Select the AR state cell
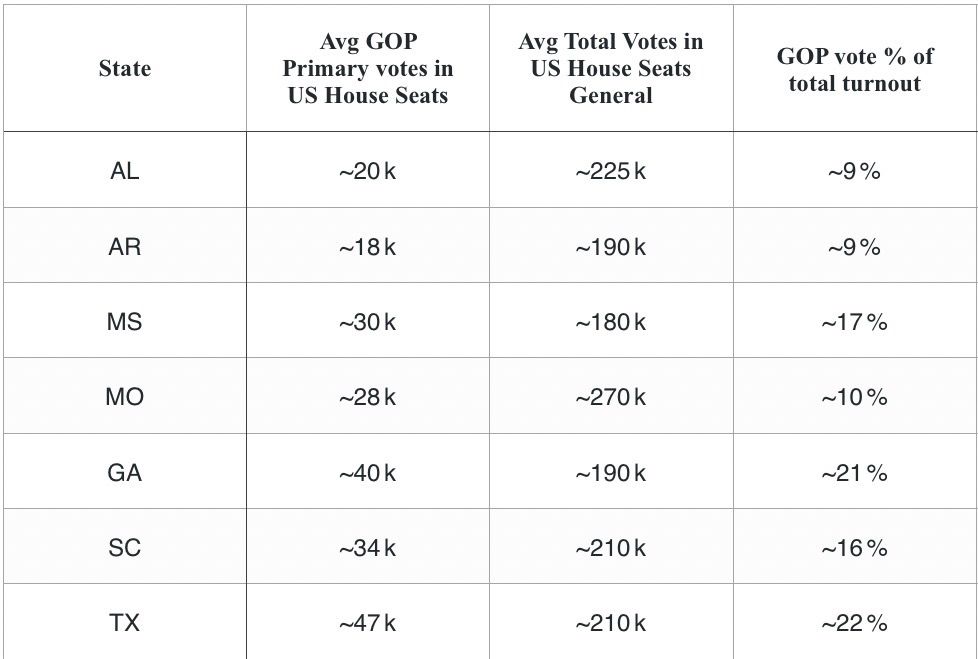The image size is (978, 659). 125,245
